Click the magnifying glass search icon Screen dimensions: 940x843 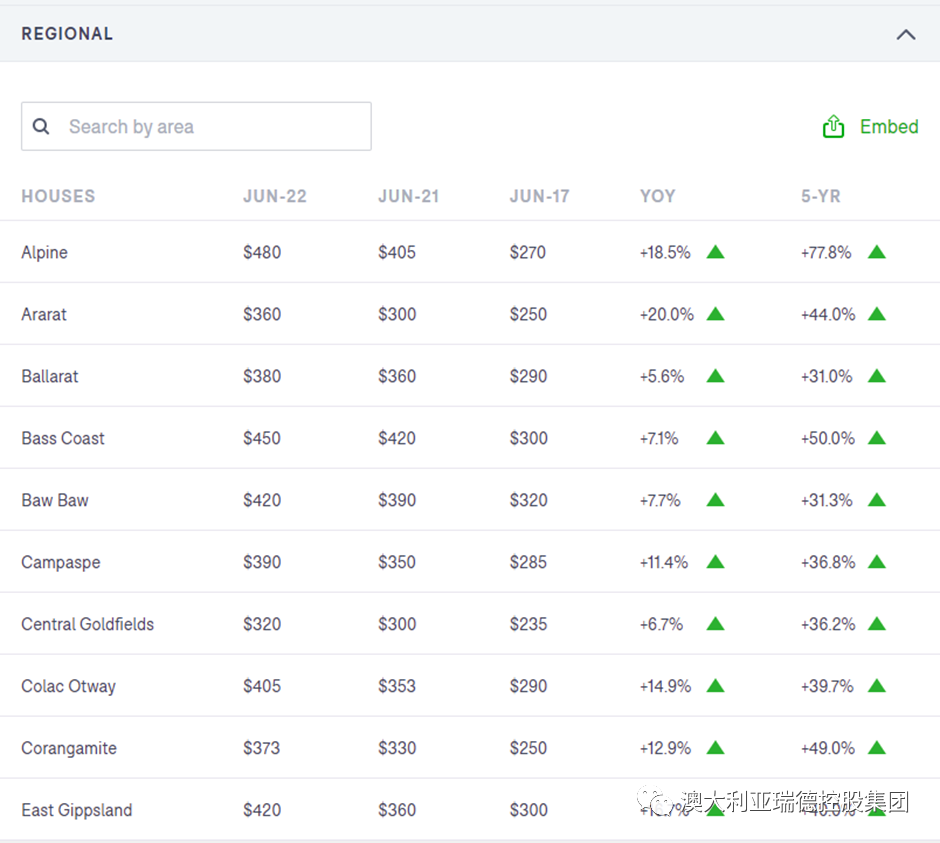pos(41,127)
